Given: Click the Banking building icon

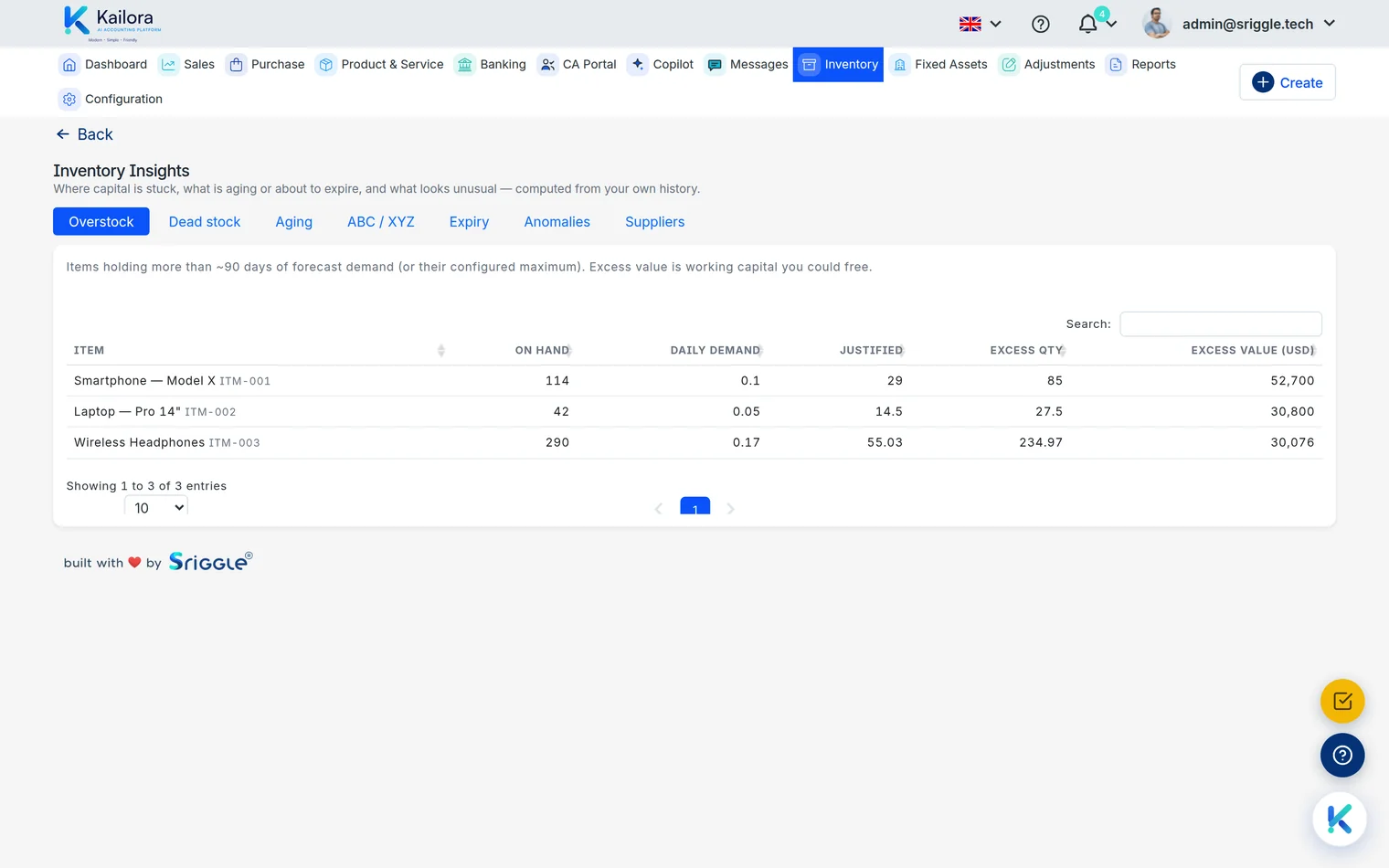Looking at the screenshot, I should click(465, 65).
